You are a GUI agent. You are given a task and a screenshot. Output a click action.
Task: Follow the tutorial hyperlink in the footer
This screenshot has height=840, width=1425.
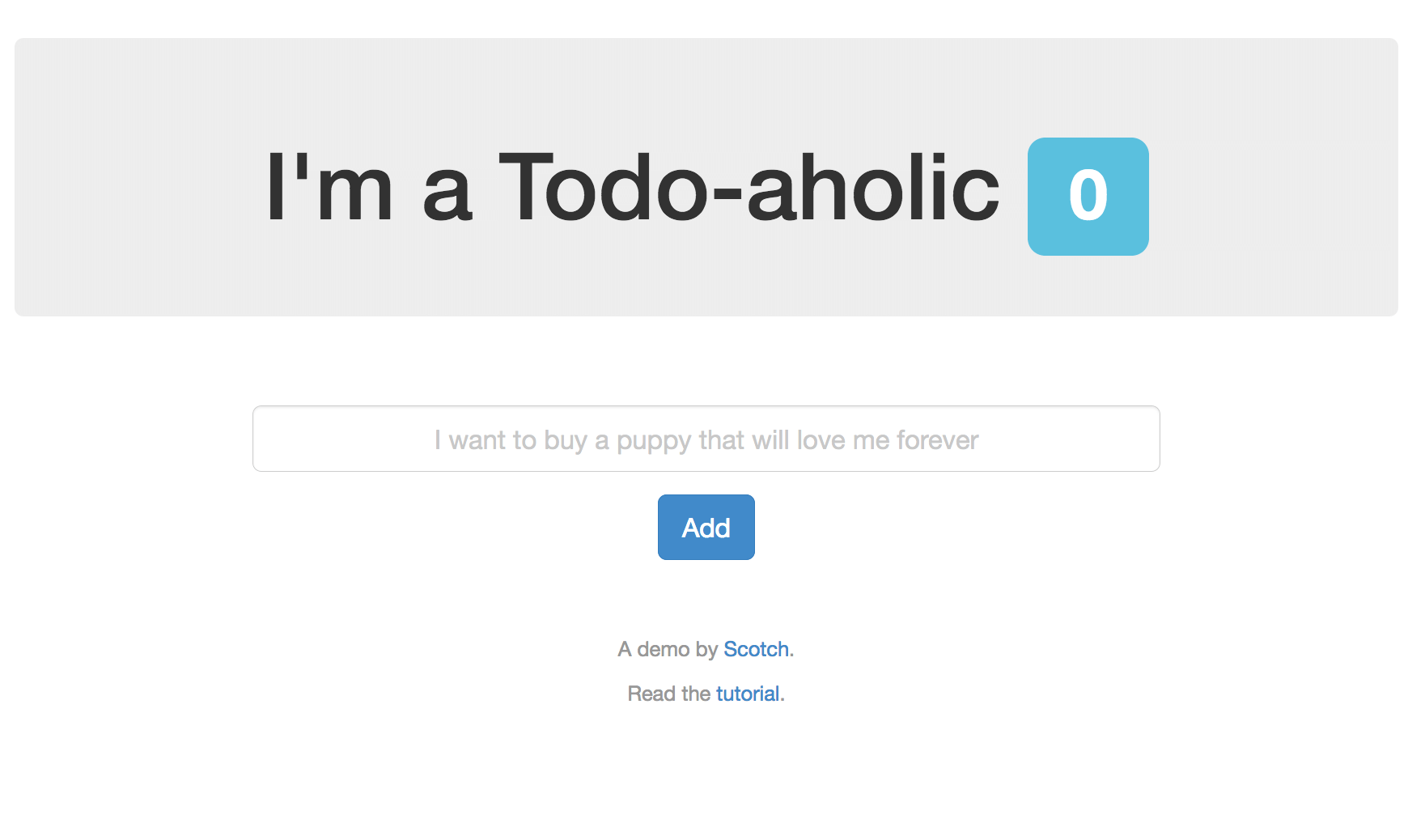[x=748, y=694]
